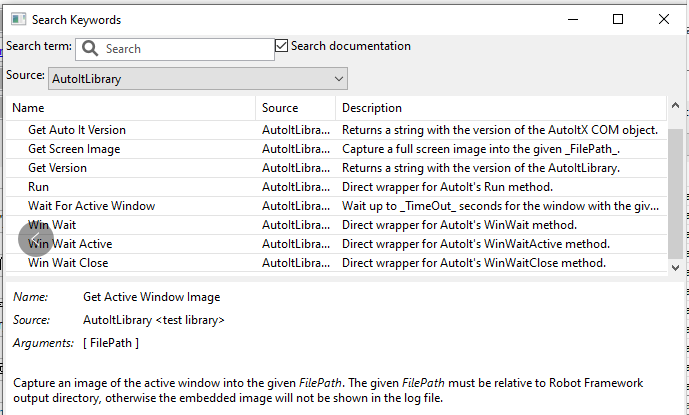Click the round back arrow overlay button
The height and width of the screenshot is (415, 689).
click(x=36, y=238)
